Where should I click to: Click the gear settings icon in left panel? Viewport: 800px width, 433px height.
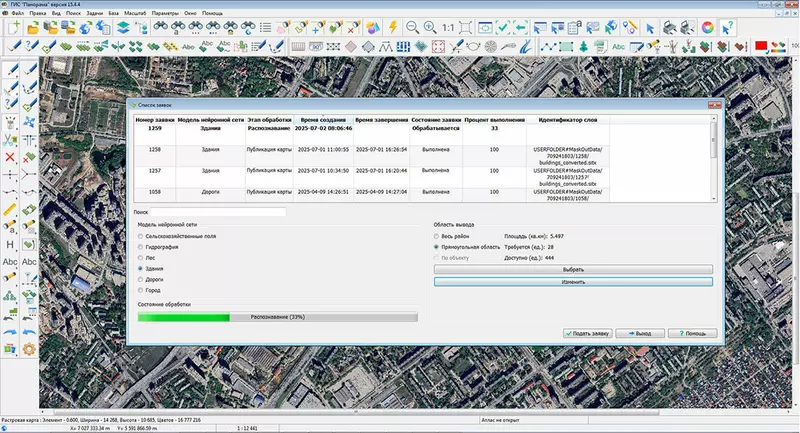[x=30, y=349]
